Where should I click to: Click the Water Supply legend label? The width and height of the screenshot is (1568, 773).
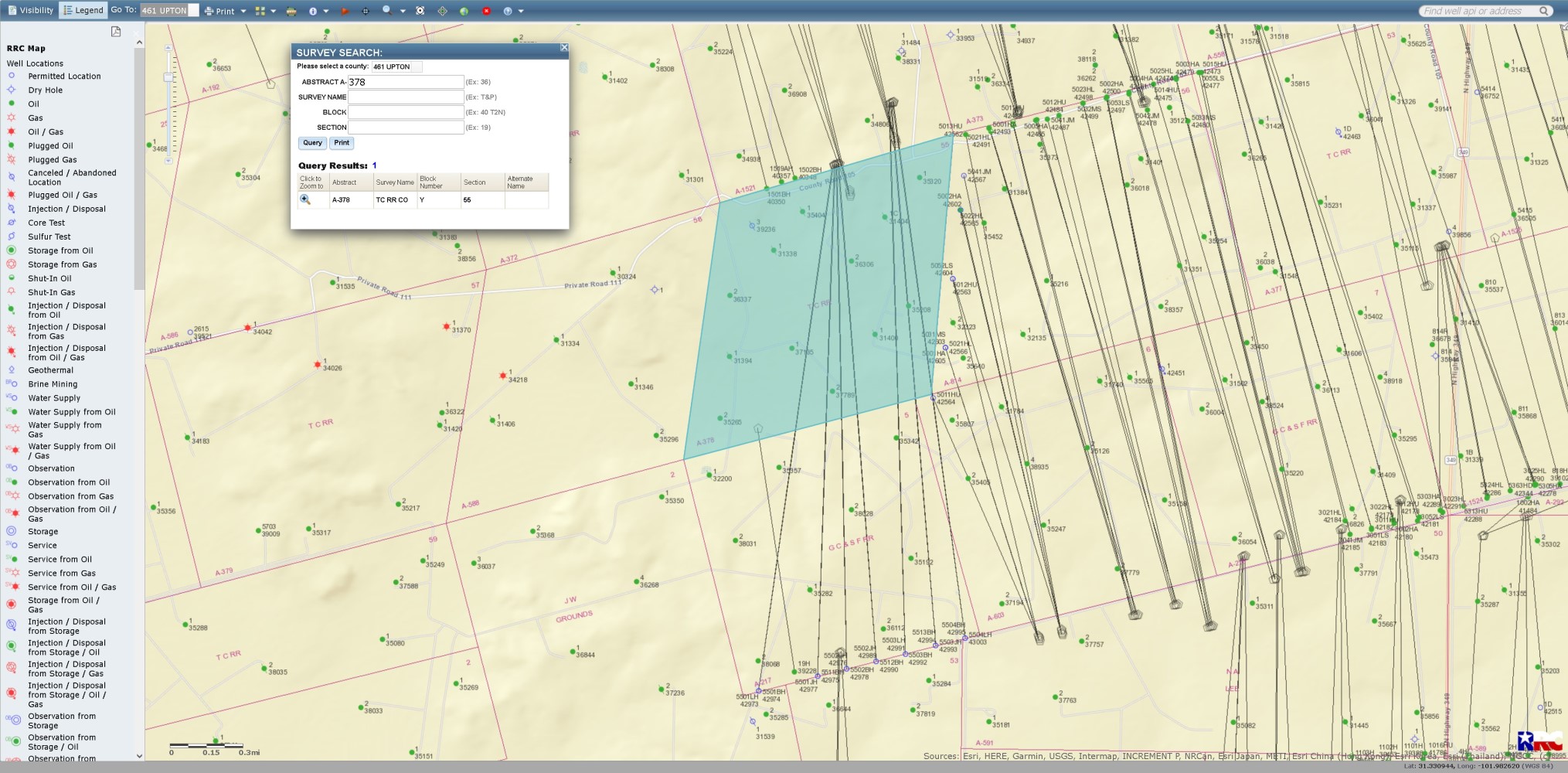(54, 398)
